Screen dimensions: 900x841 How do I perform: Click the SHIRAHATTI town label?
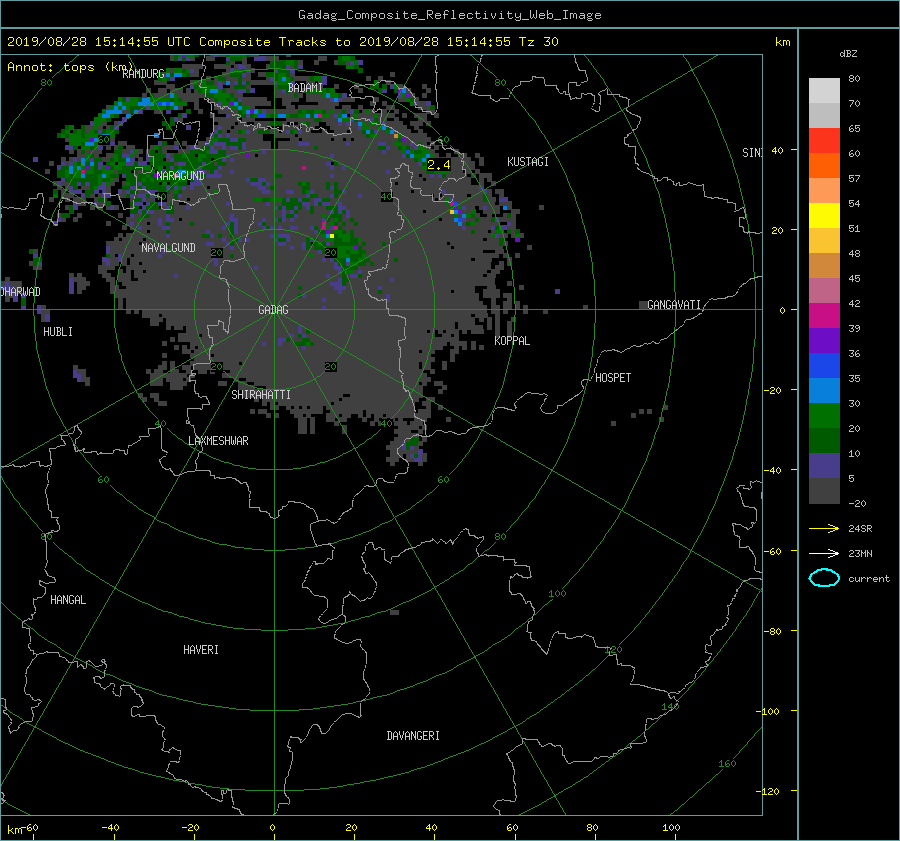pyautogui.click(x=261, y=395)
